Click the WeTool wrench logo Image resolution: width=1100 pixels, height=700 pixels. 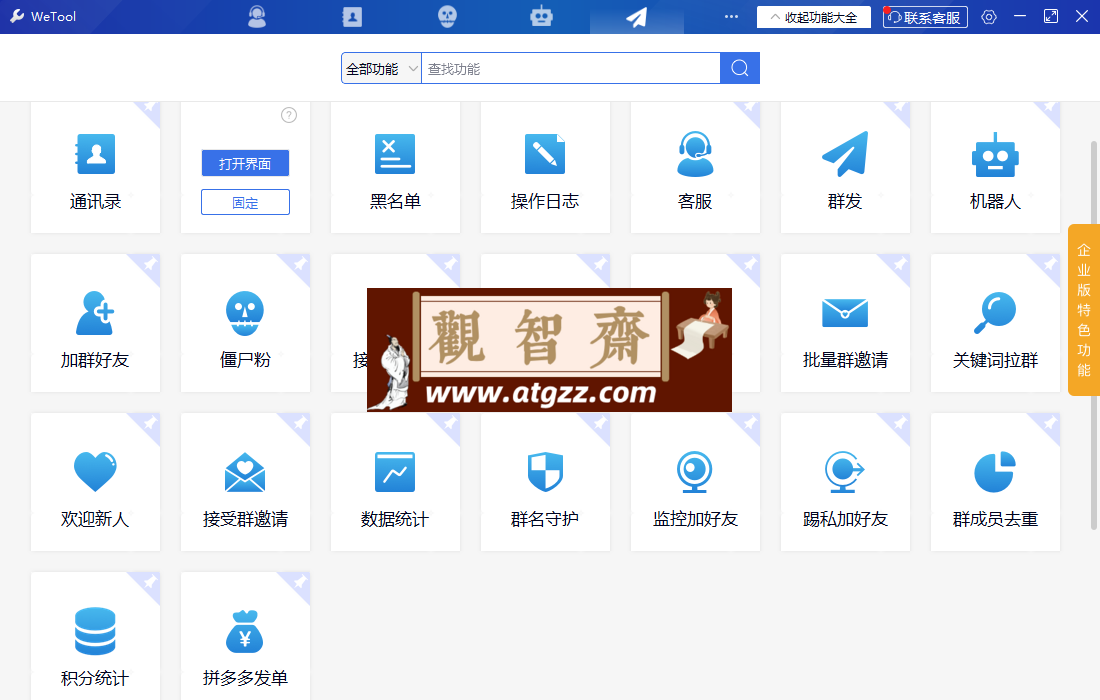coord(18,16)
